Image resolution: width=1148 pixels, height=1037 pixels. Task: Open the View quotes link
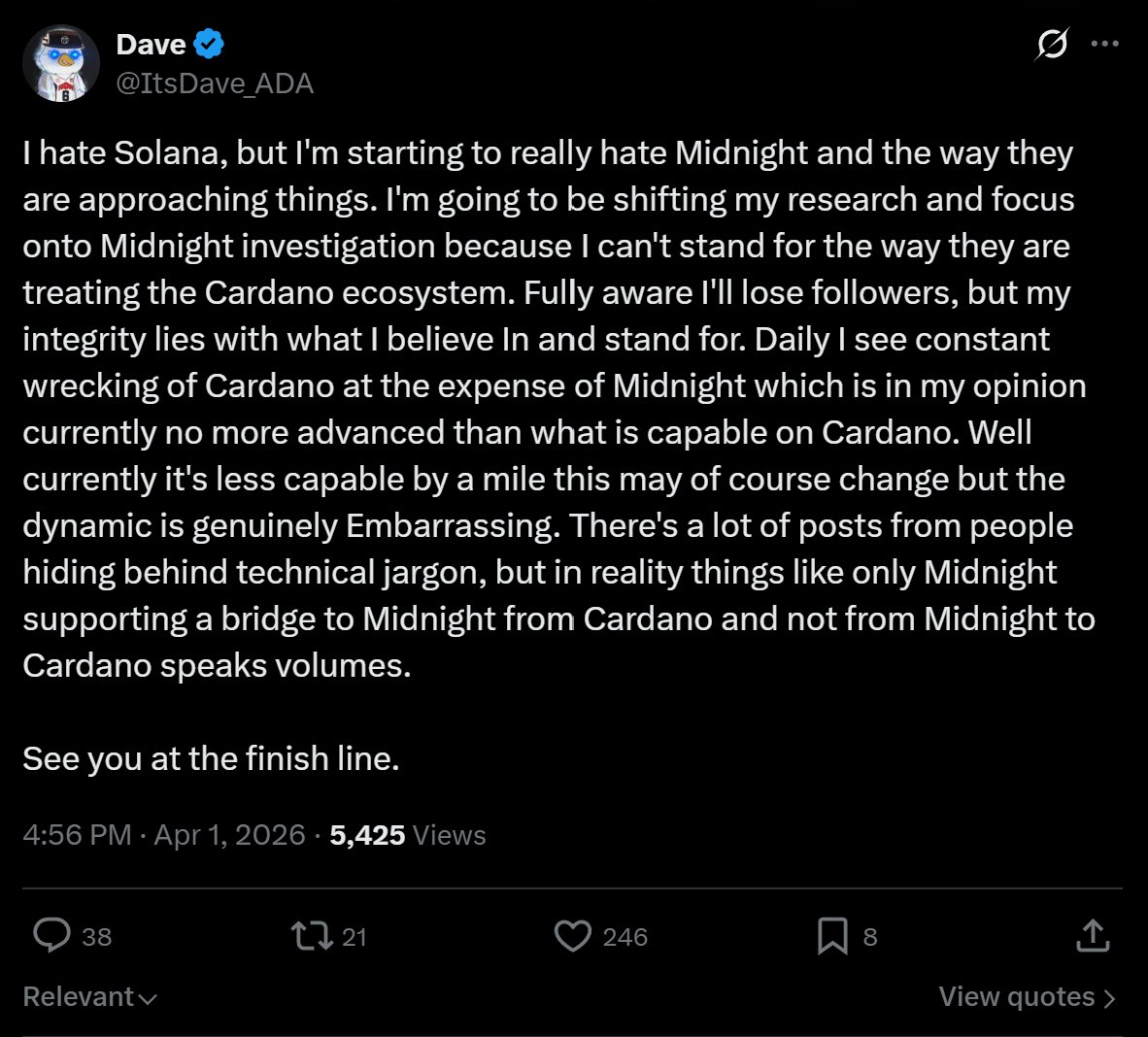tap(1016, 996)
